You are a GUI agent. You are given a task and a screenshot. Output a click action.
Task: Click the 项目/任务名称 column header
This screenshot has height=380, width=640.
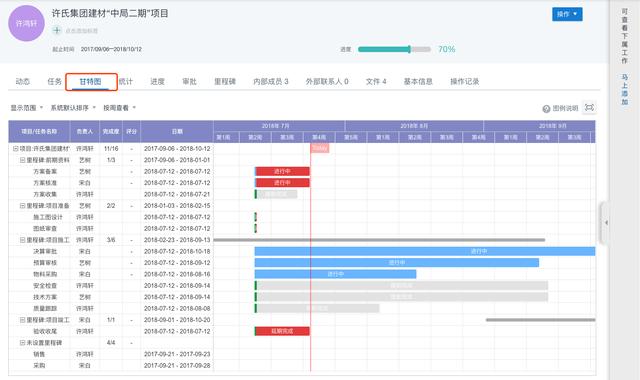pos(39,131)
